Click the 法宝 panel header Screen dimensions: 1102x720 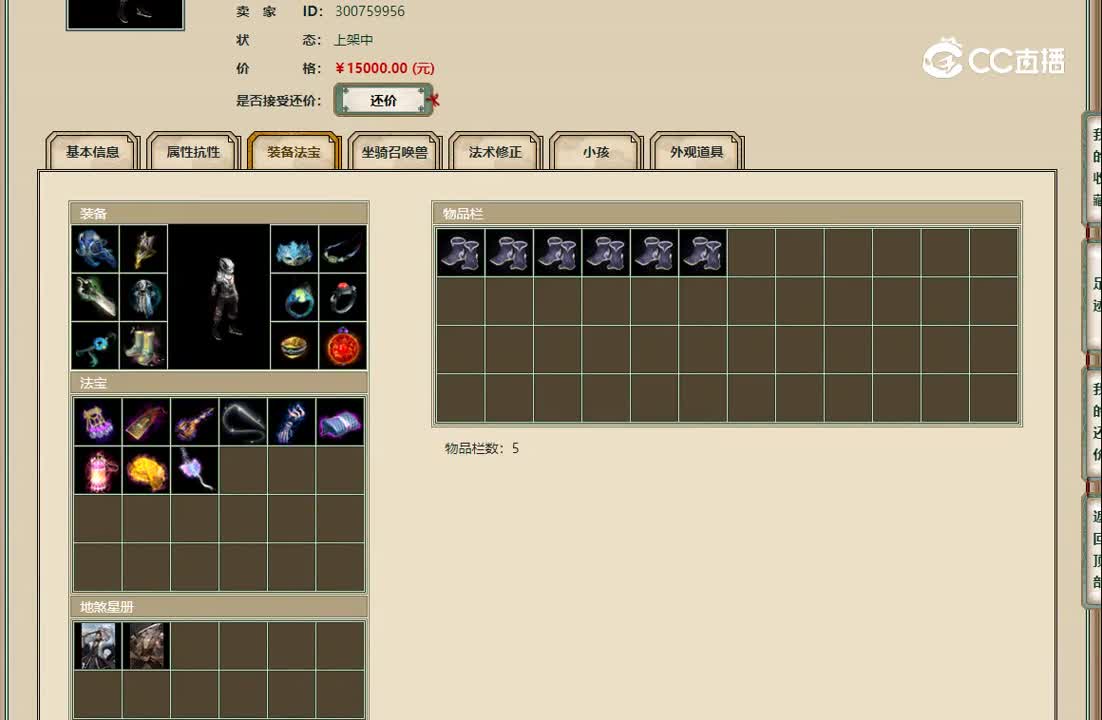click(x=219, y=383)
